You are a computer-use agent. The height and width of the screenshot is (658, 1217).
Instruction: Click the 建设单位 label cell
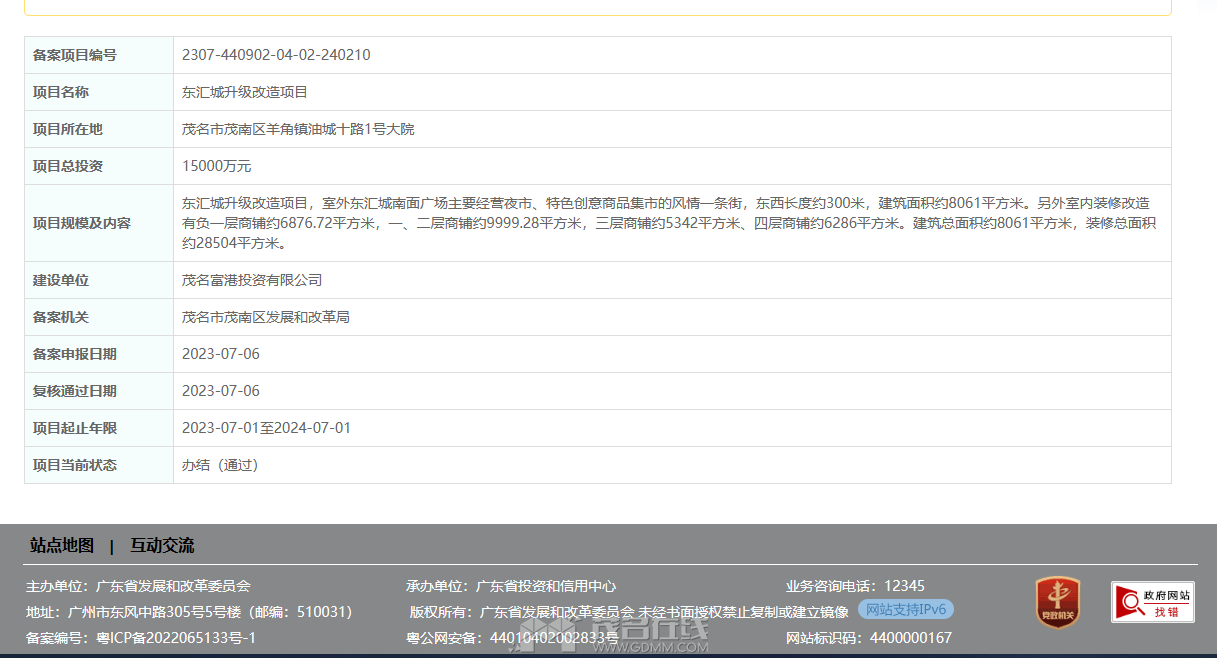tap(99, 280)
